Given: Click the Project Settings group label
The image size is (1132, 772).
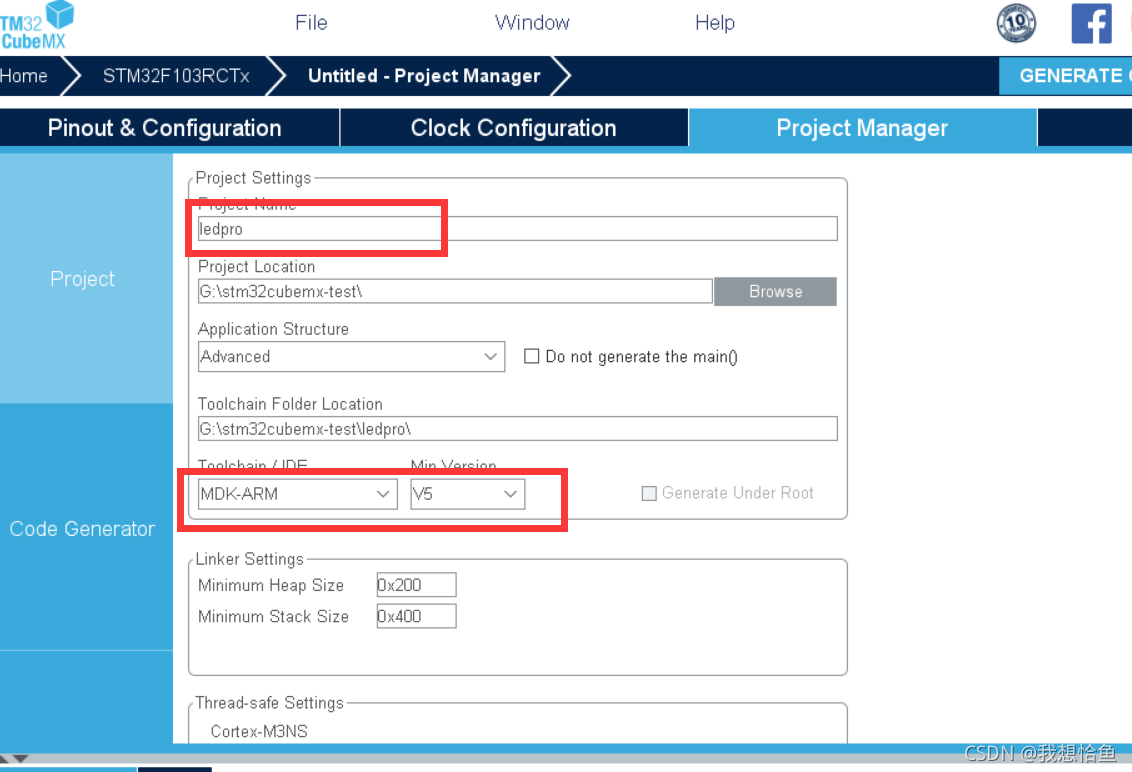Looking at the screenshot, I should (x=253, y=178).
